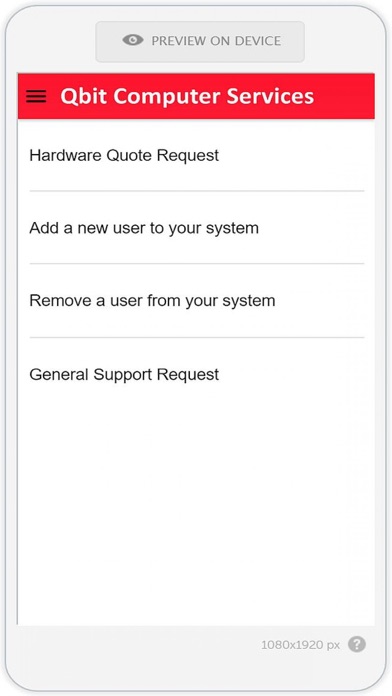
Task: Click the screen size text at bottom
Action: click(x=301, y=645)
